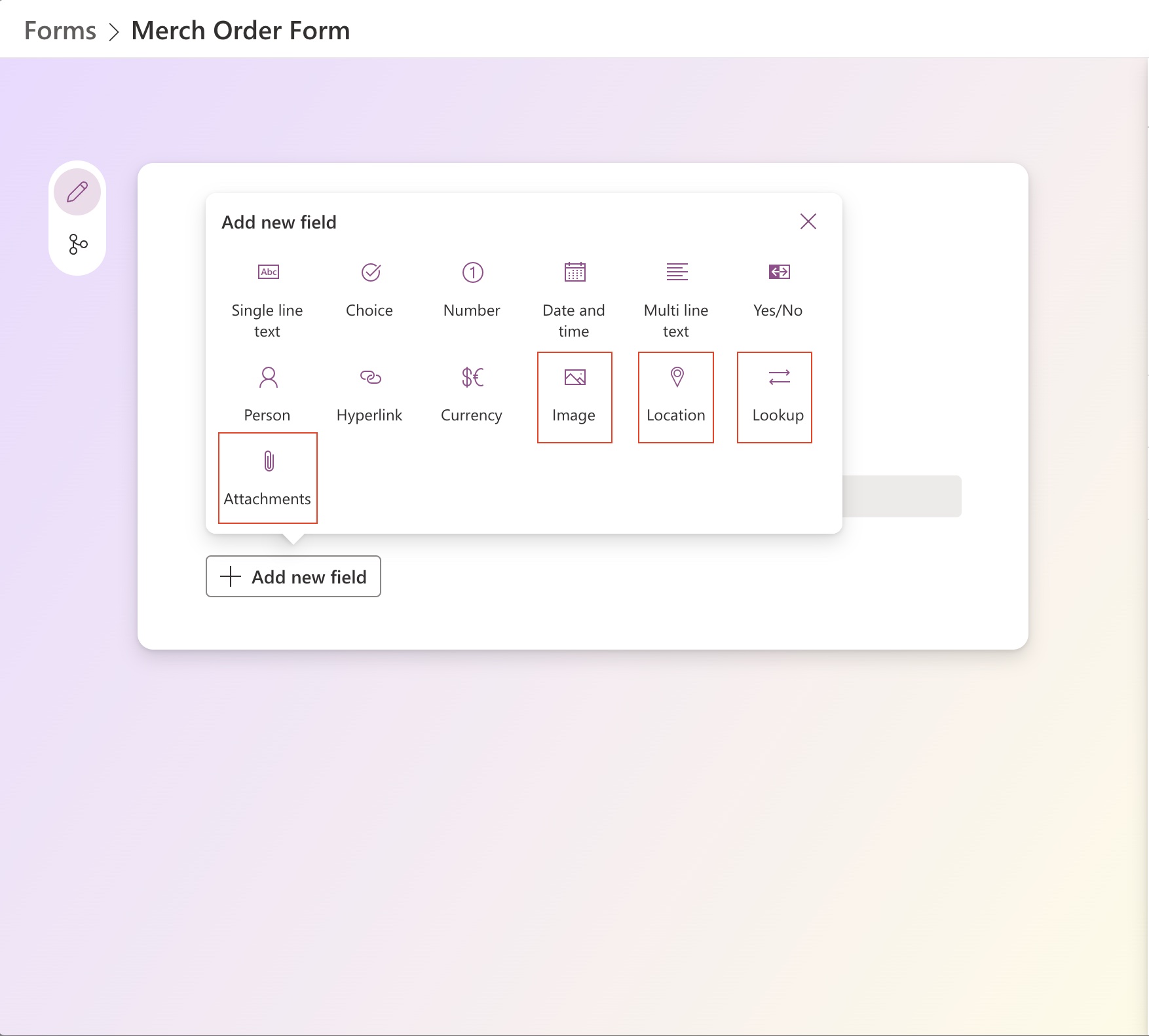Open the pencil edit mode in sidebar
This screenshot has width=1149, height=1036.
77,192
